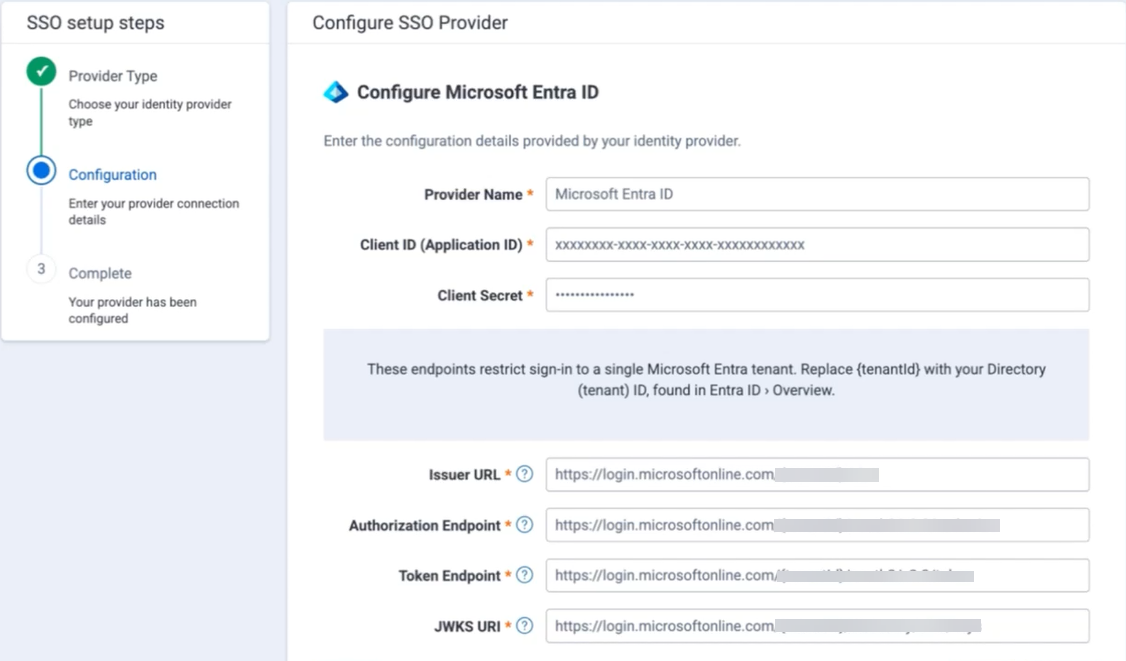Open help for Token Endpoint
This screenshot has width=1126, height=661.
[x=525, y=576]
